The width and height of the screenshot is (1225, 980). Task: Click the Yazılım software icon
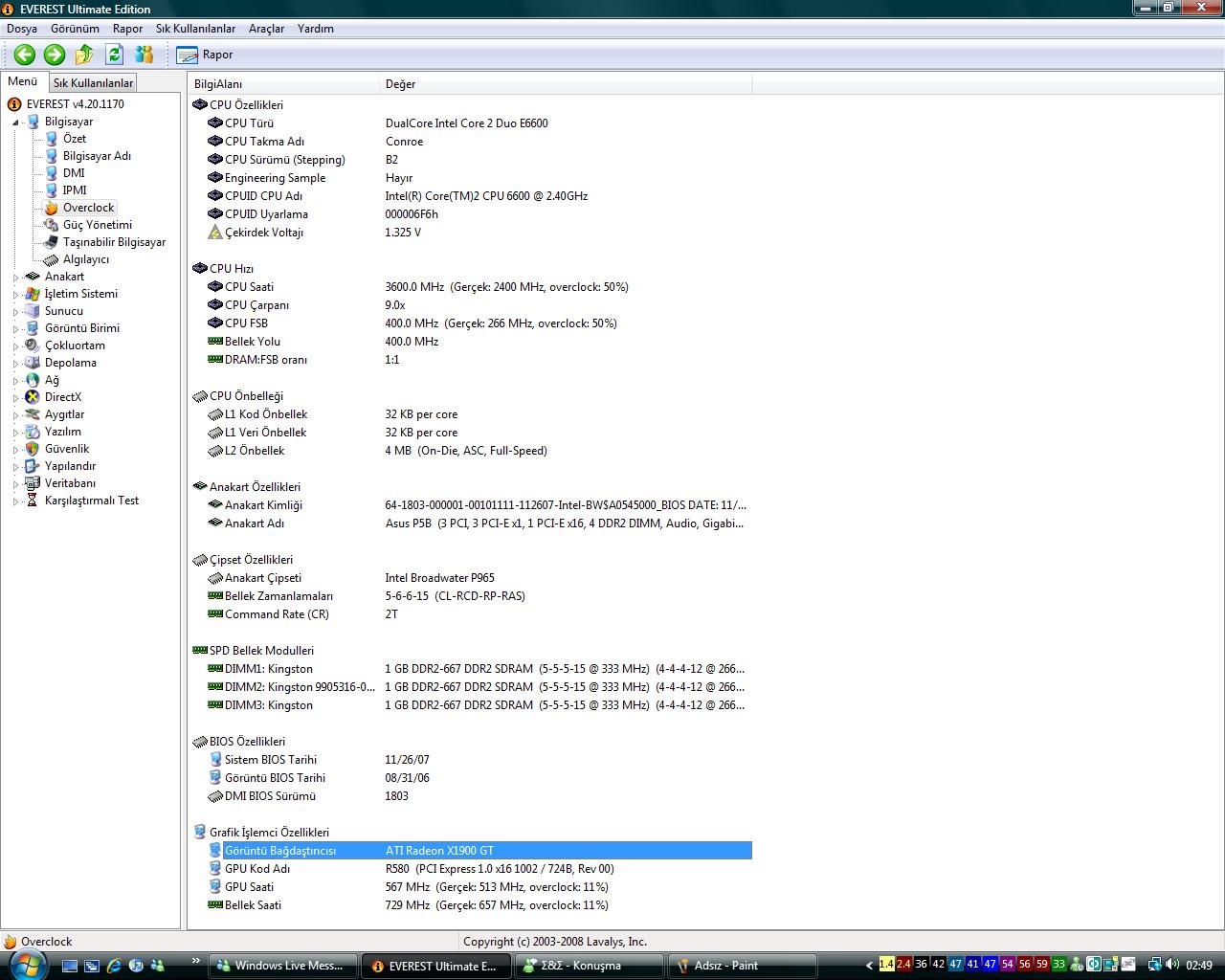coord(33,432)
